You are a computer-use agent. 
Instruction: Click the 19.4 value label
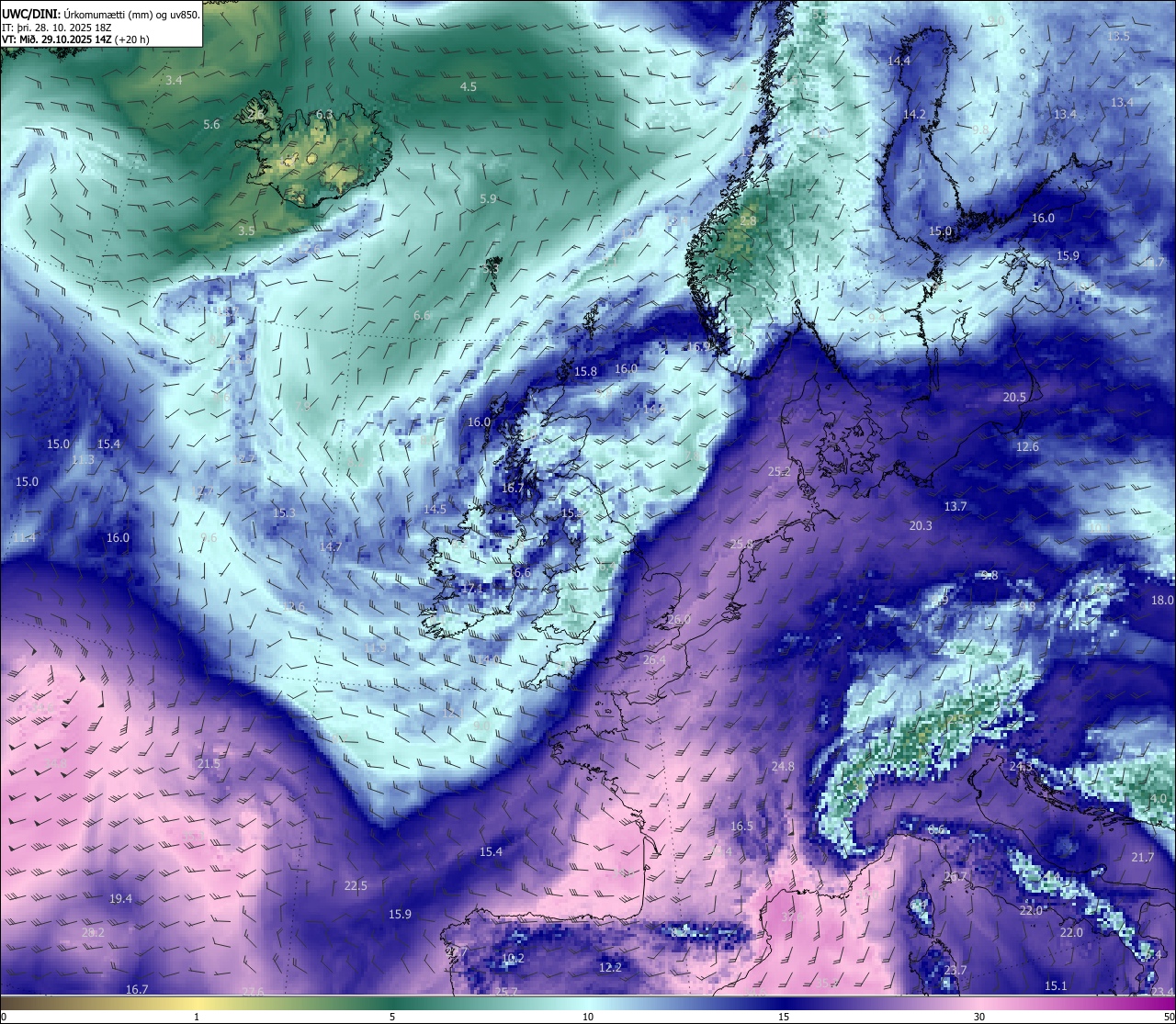(x=120, y=898)
